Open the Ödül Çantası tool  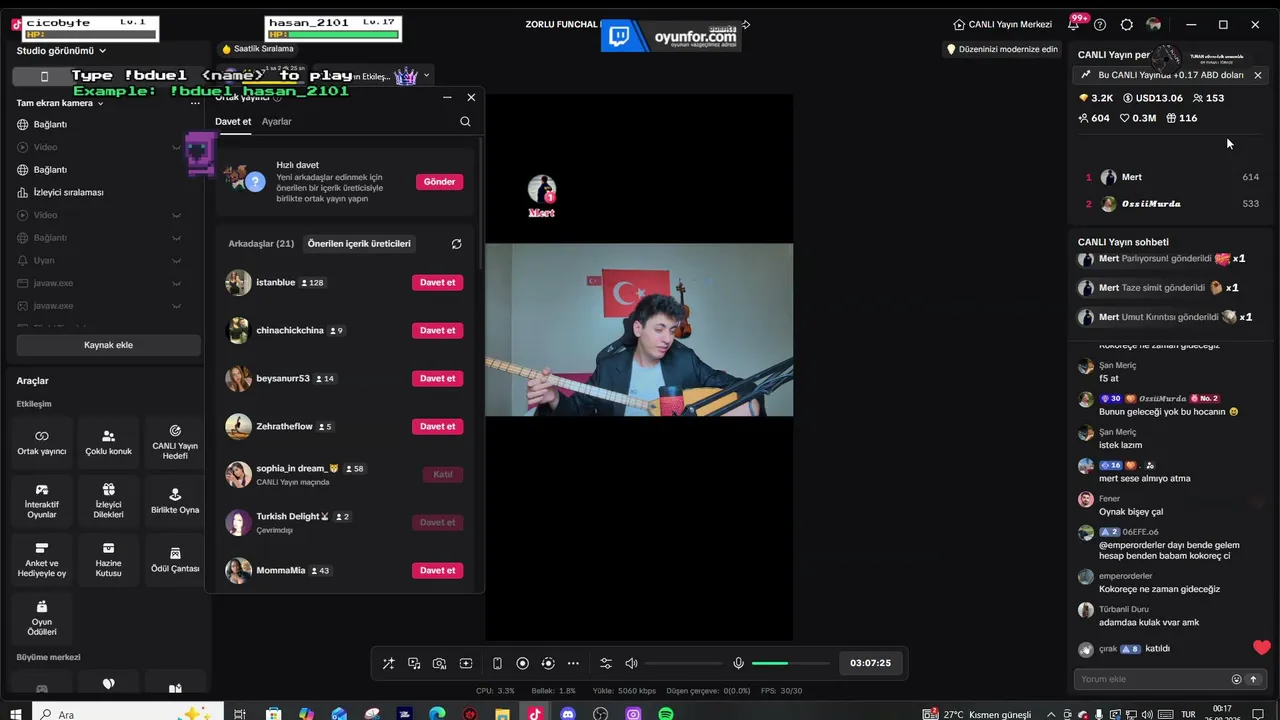pos(175,559)
